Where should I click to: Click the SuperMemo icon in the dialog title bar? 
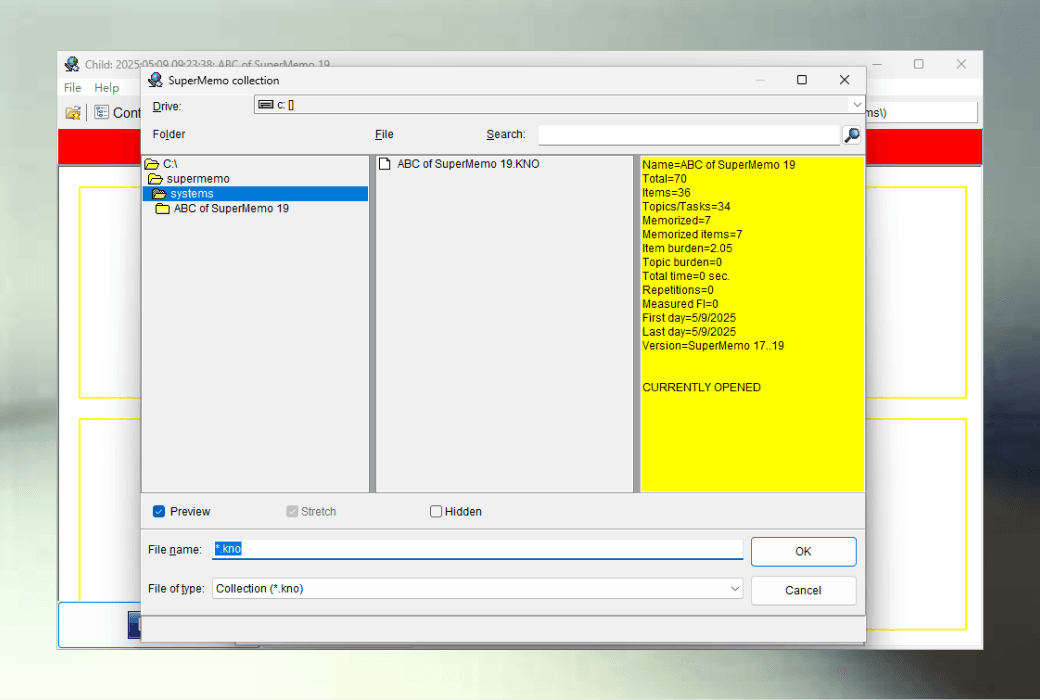(155, 80)
